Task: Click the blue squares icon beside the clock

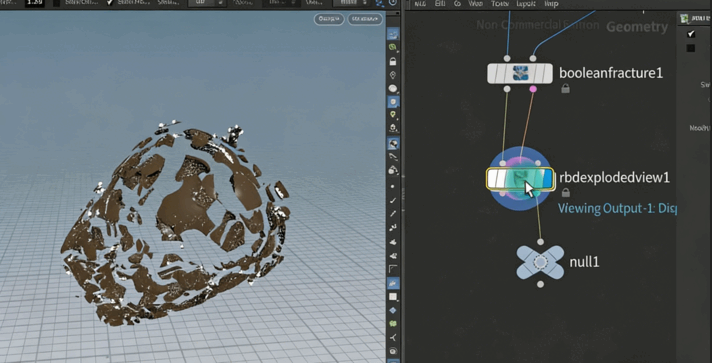Action: (380, 3)
